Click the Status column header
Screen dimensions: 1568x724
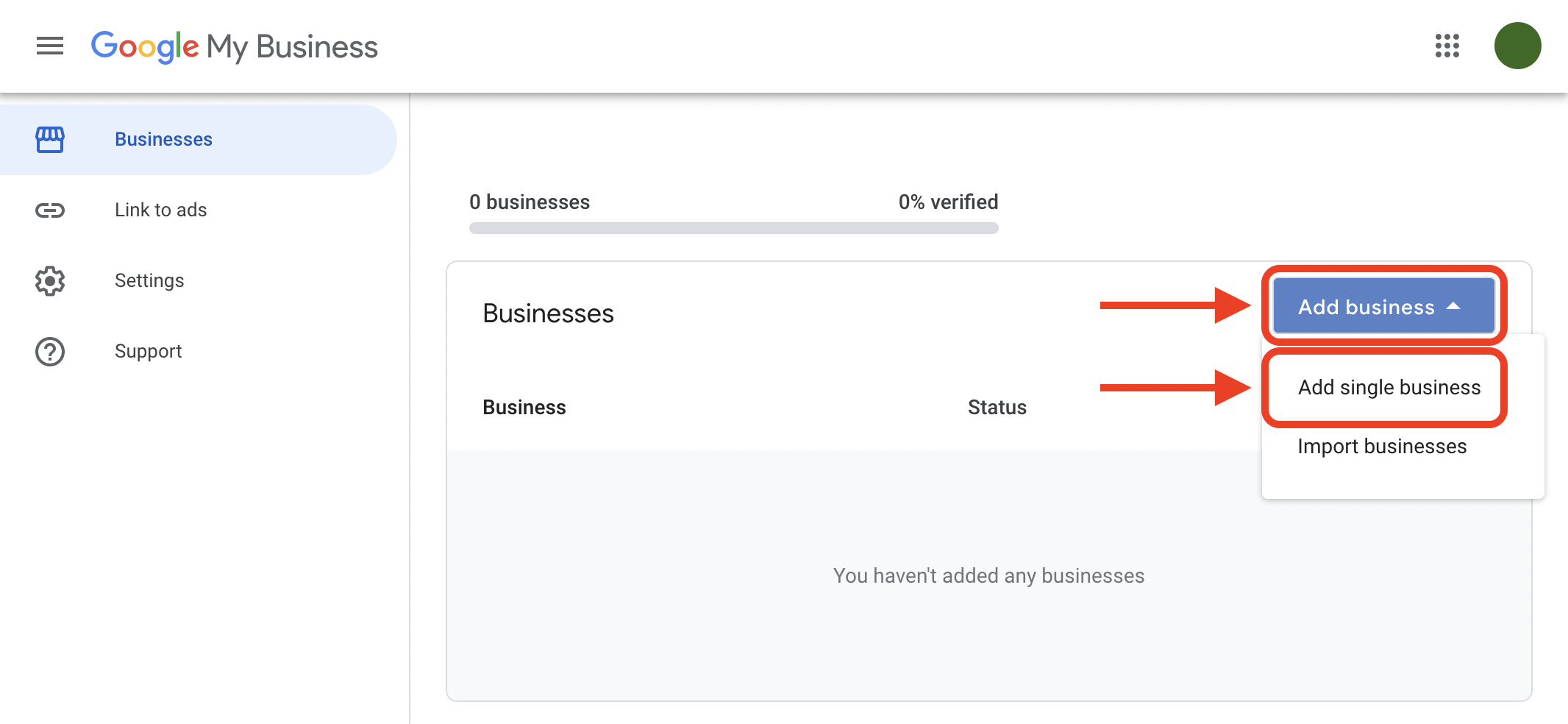(997, 407)
